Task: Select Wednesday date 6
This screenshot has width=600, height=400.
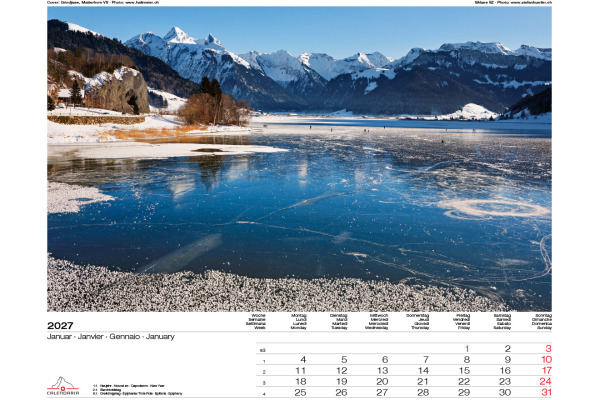Action: pyautogui.click(x=385, y=360)
